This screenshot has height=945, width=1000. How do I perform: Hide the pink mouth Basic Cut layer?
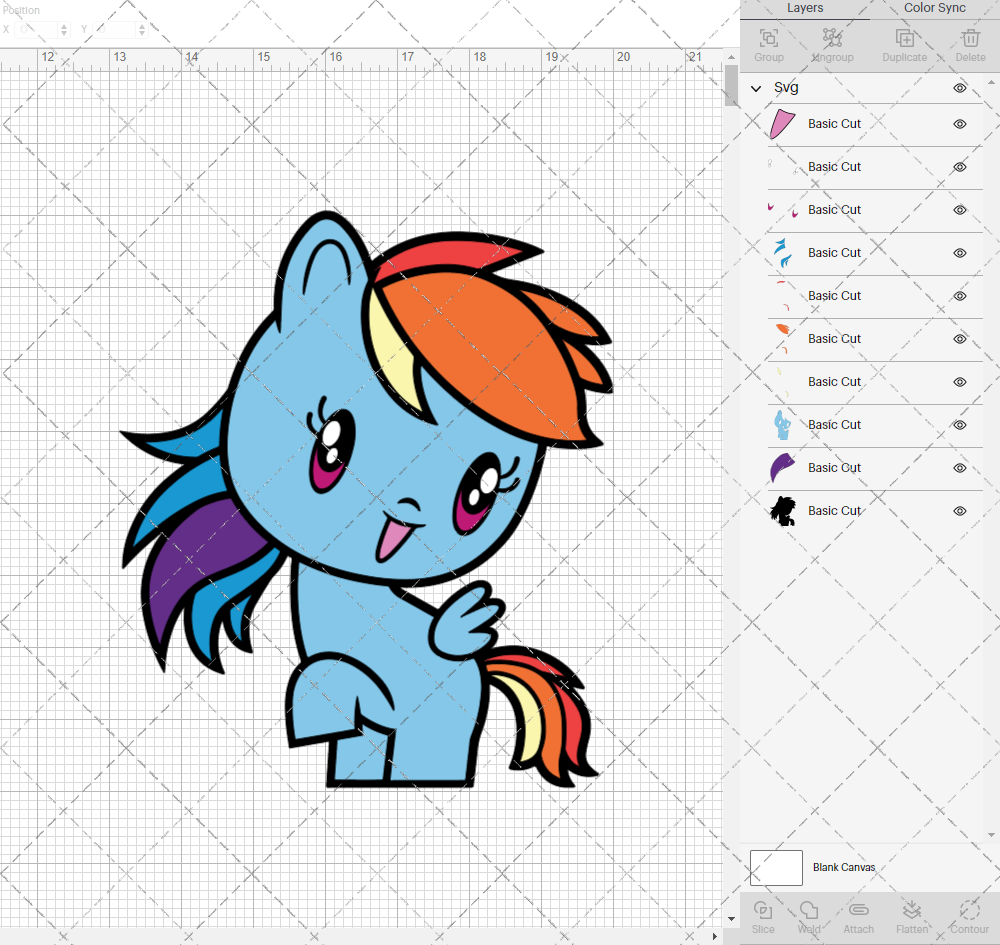(959, 124)
